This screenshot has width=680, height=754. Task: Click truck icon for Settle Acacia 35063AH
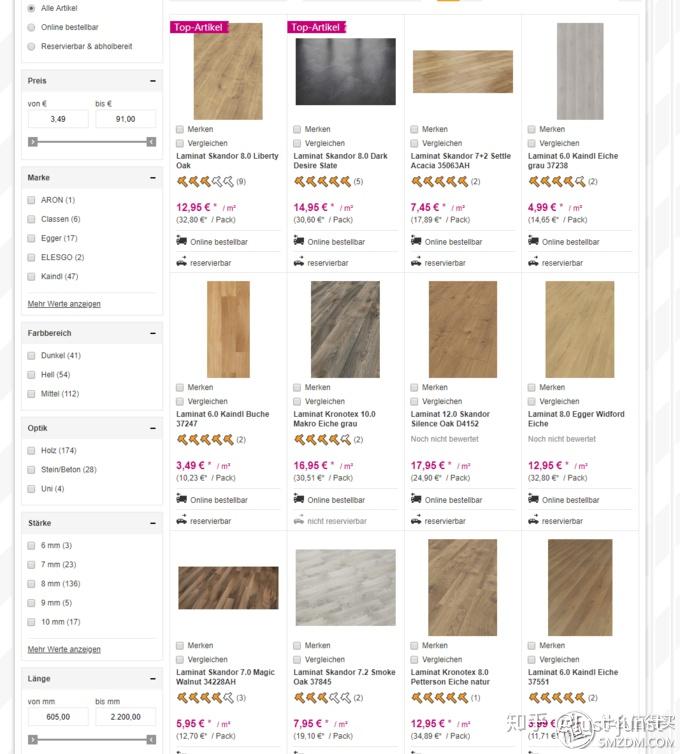click(x=416, y=240)
